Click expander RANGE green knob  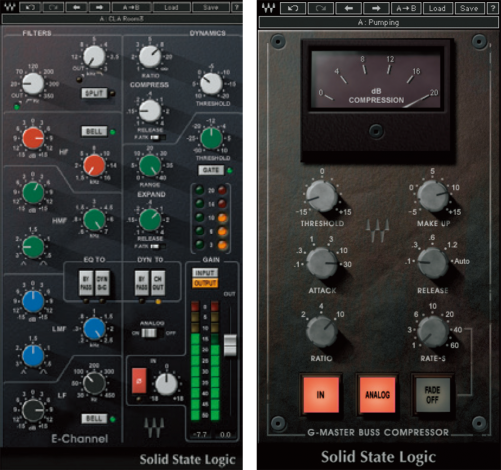point(150,165)
